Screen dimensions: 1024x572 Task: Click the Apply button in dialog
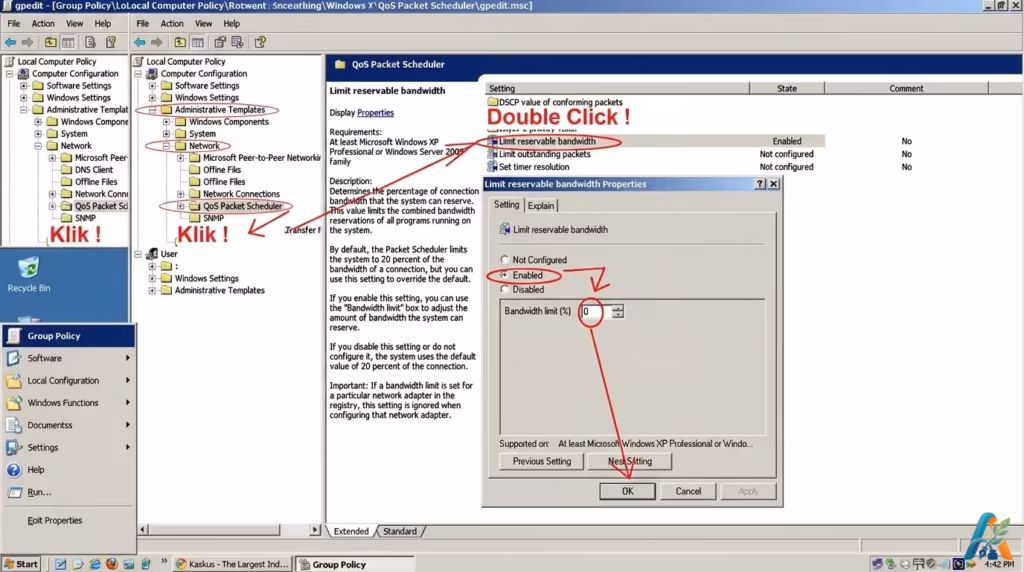[748, 491]
